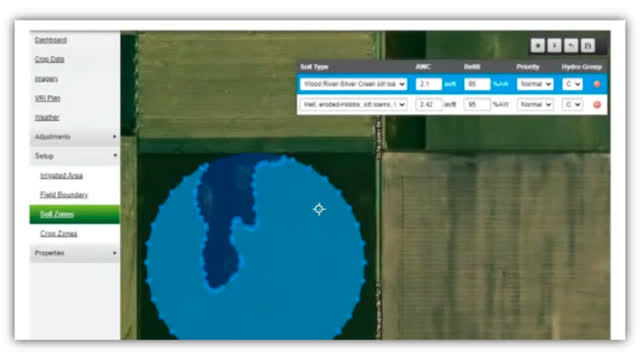Image resolution: width=640 pixels, height=360 pixels.
Task: Click the toolbar icon between add and arrow icons
Action: click(x=554, y=46)
